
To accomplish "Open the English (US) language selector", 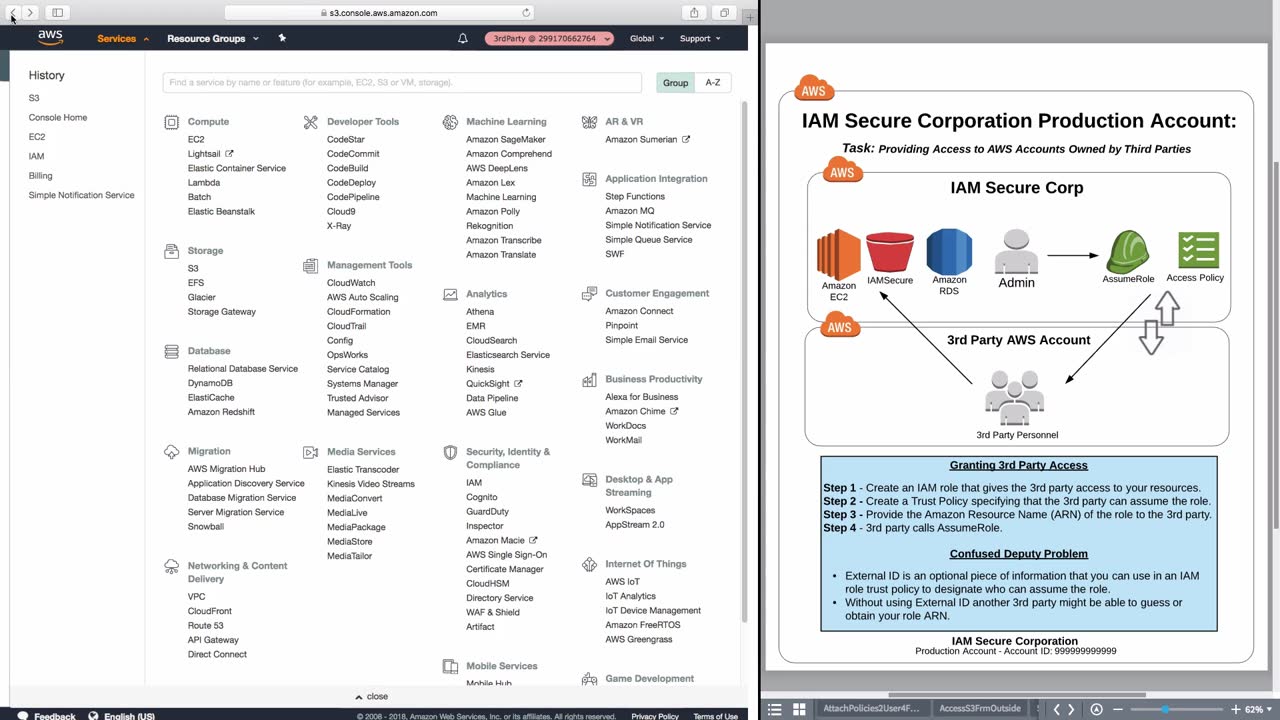I will 121,716.
